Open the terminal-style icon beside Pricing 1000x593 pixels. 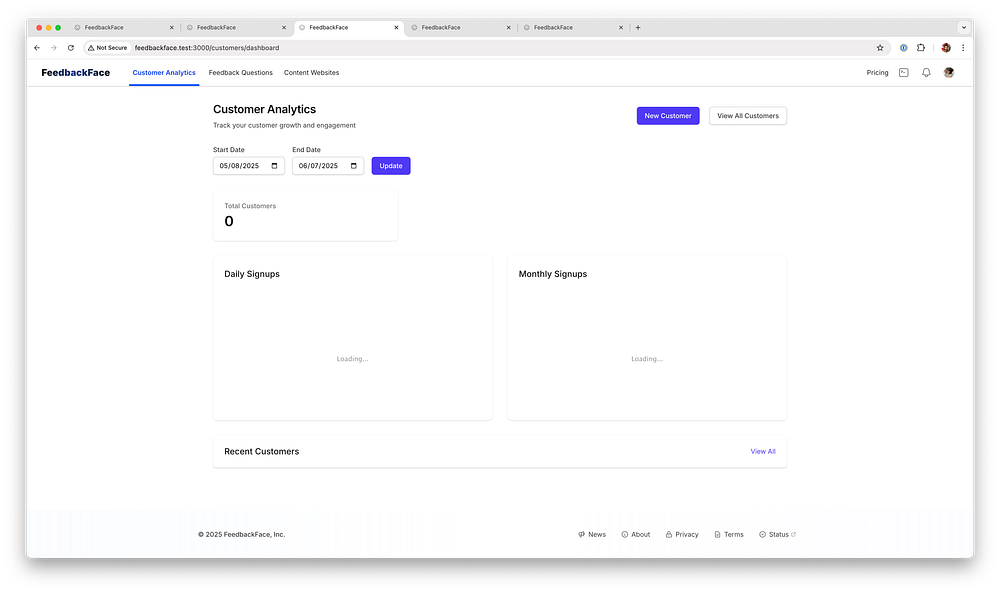pos(904,73)
